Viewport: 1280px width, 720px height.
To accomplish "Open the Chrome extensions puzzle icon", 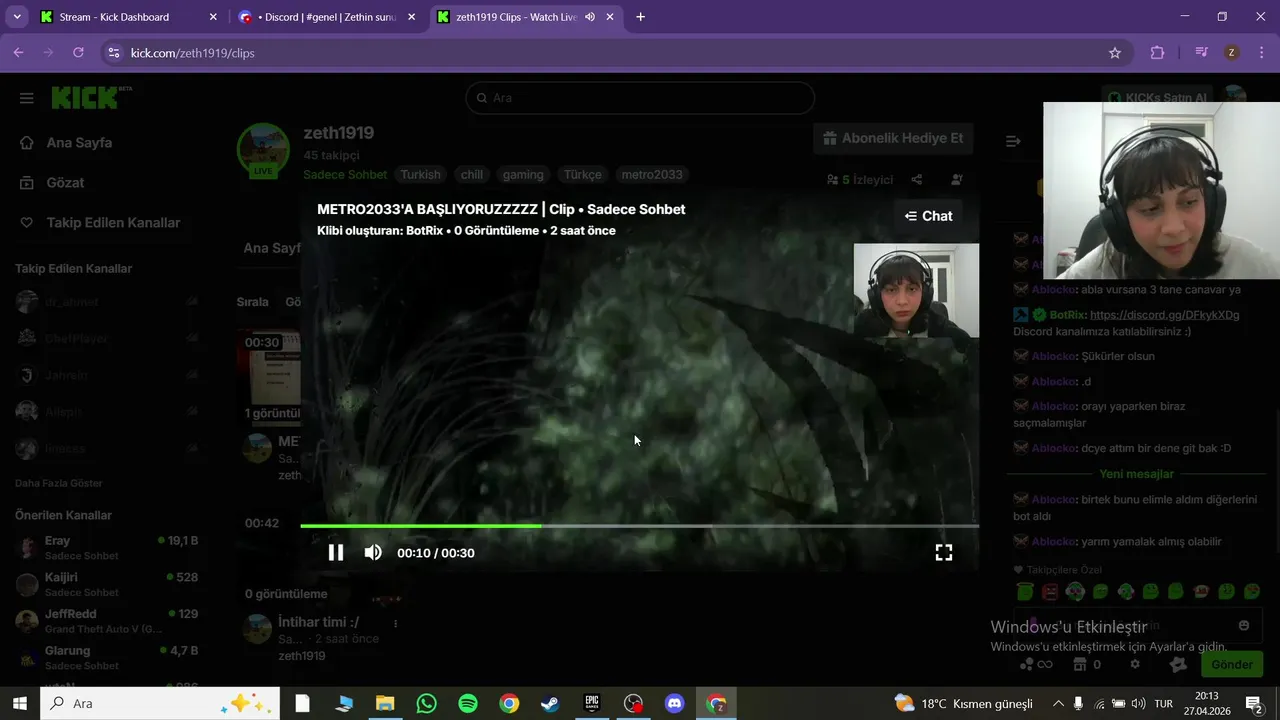I will [x=1158, y=53].
